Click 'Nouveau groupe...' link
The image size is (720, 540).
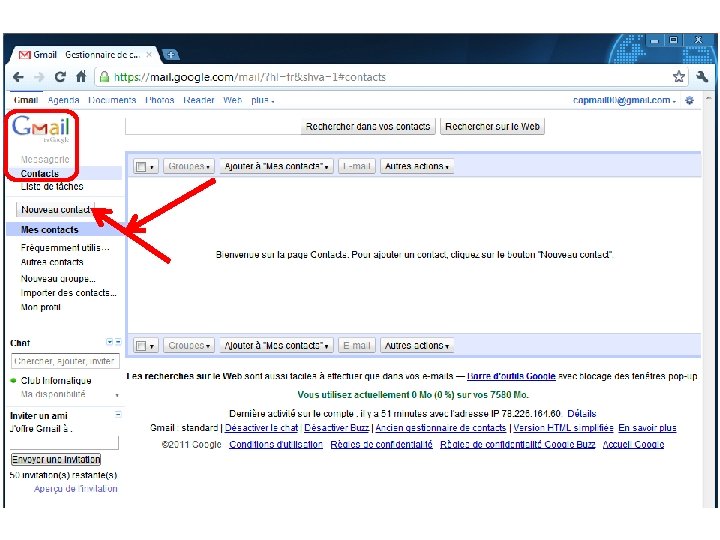click(58, 279)
